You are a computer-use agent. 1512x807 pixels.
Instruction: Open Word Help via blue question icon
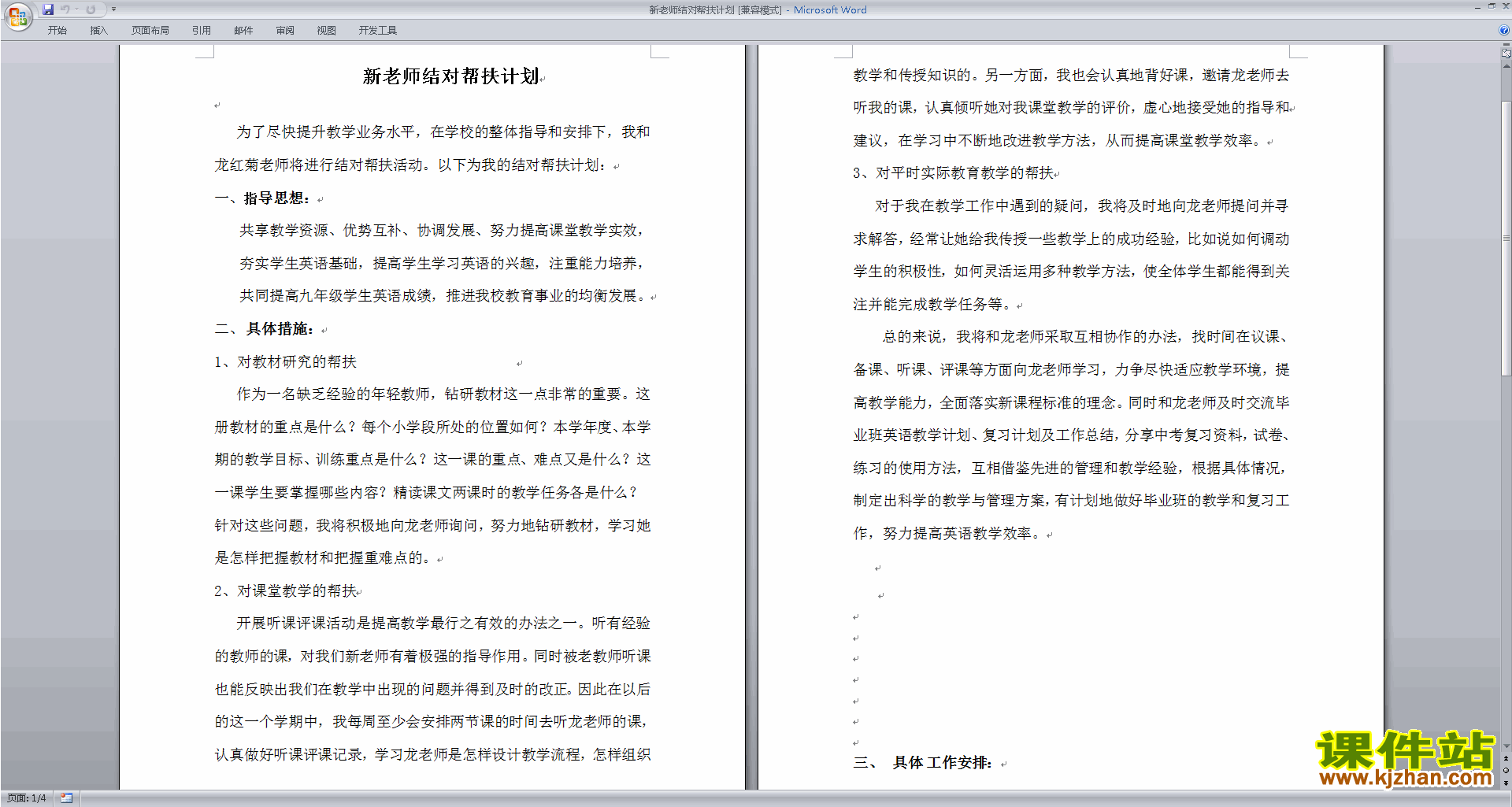coord(1504,30)
